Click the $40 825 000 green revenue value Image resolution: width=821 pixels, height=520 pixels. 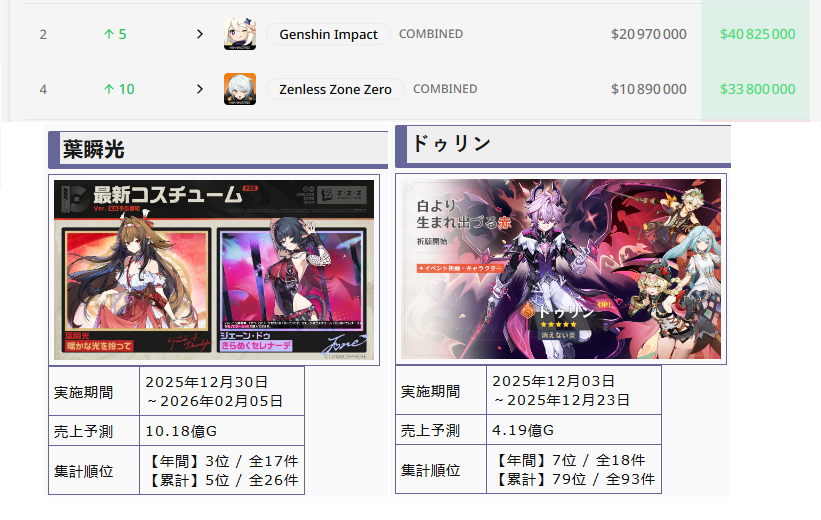tap(758, 34)
